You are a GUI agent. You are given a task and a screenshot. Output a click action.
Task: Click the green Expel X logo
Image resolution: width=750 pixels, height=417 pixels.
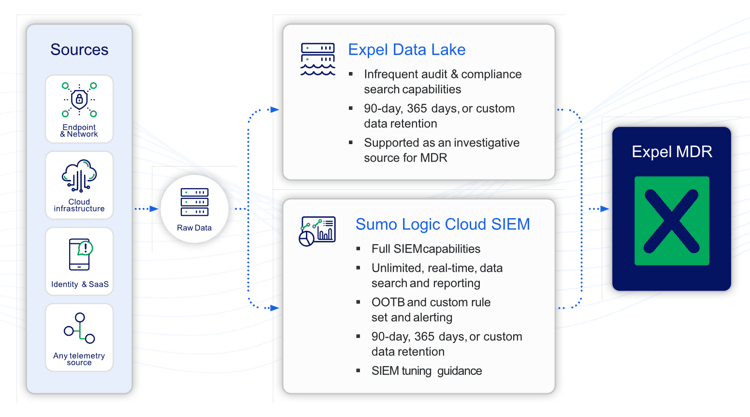pos(672,221)
